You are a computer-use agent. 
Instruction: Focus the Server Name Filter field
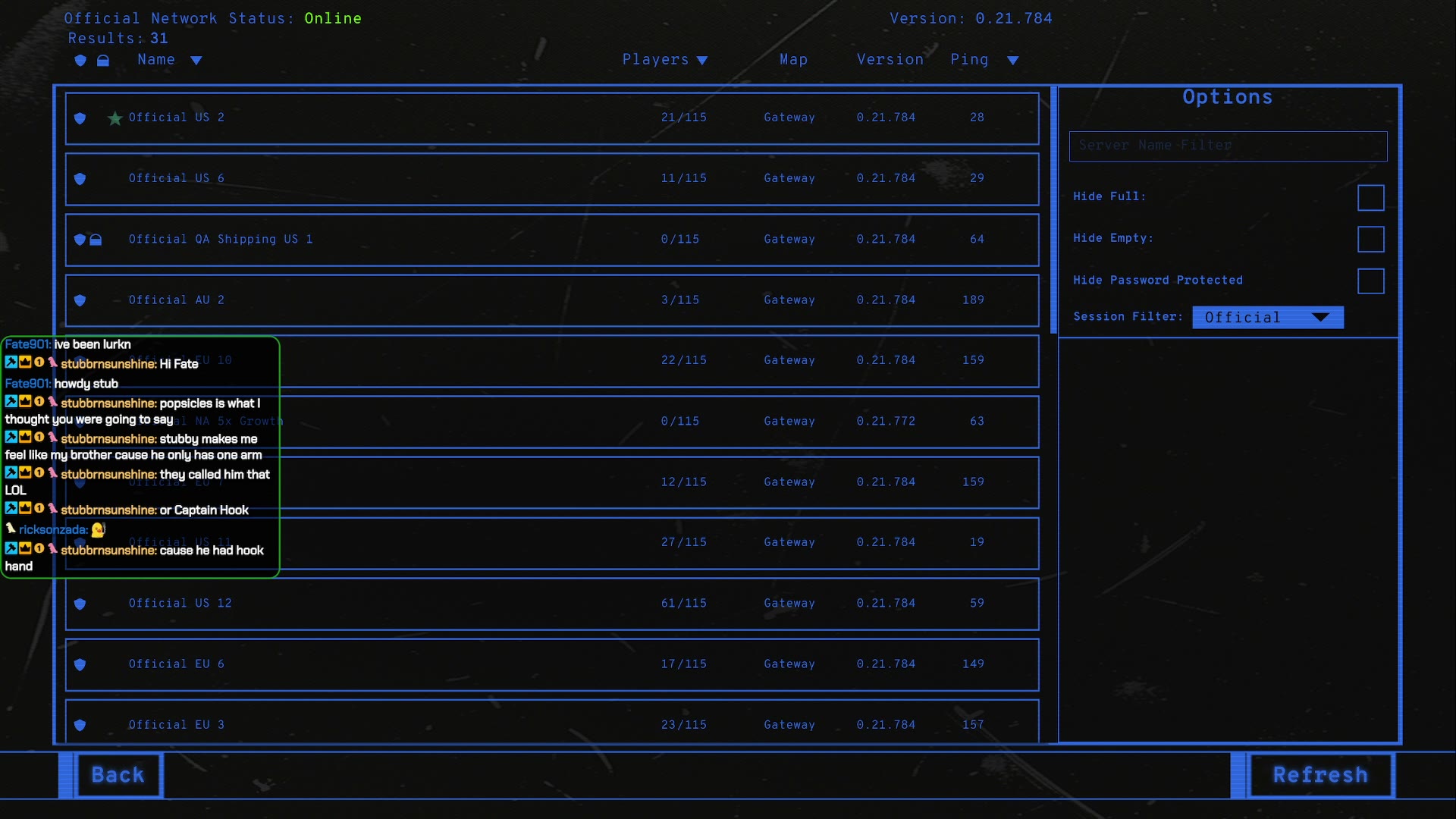click(1228, 146)
